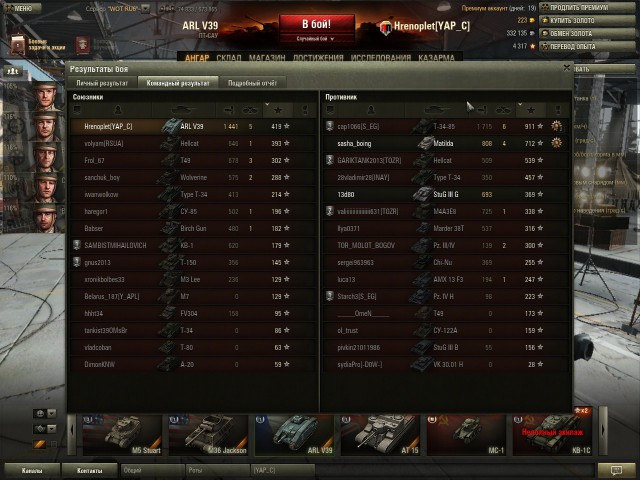Open the ИССЛЕДОВАНИЯ tab
Viewport: 640px width, 480px height.
[381, 58]
